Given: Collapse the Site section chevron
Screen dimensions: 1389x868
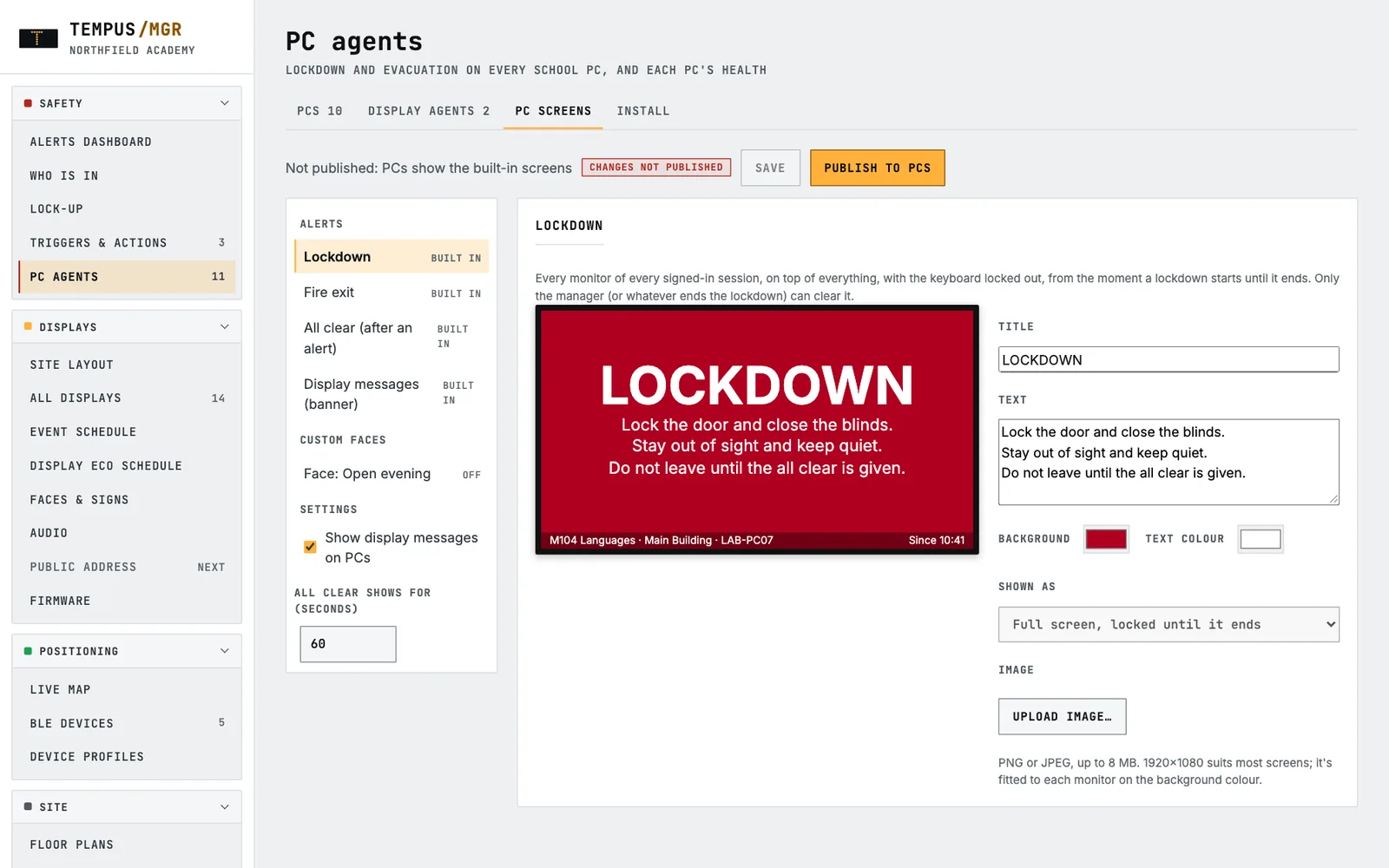Looking at the screenshot, I should (225, 807).
